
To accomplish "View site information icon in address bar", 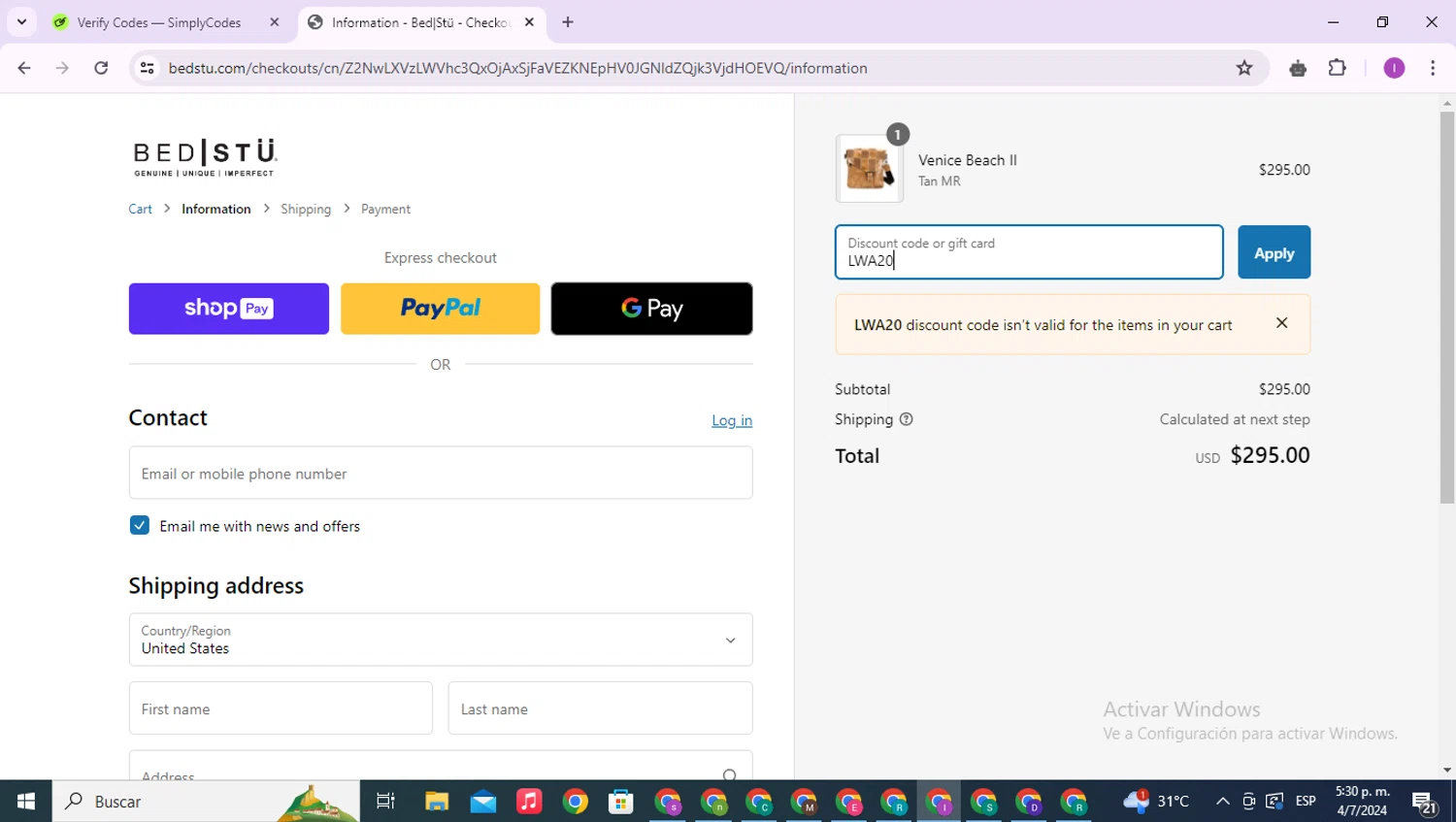I will [x=148, y=68].
